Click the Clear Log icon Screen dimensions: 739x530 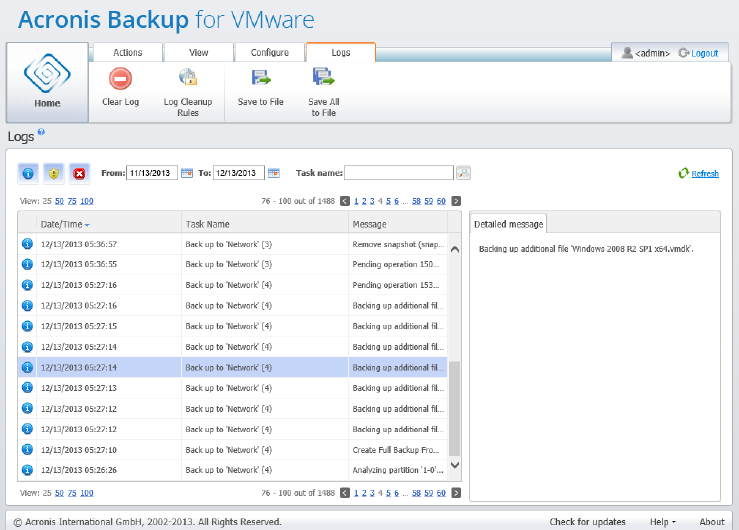point(120,78)
